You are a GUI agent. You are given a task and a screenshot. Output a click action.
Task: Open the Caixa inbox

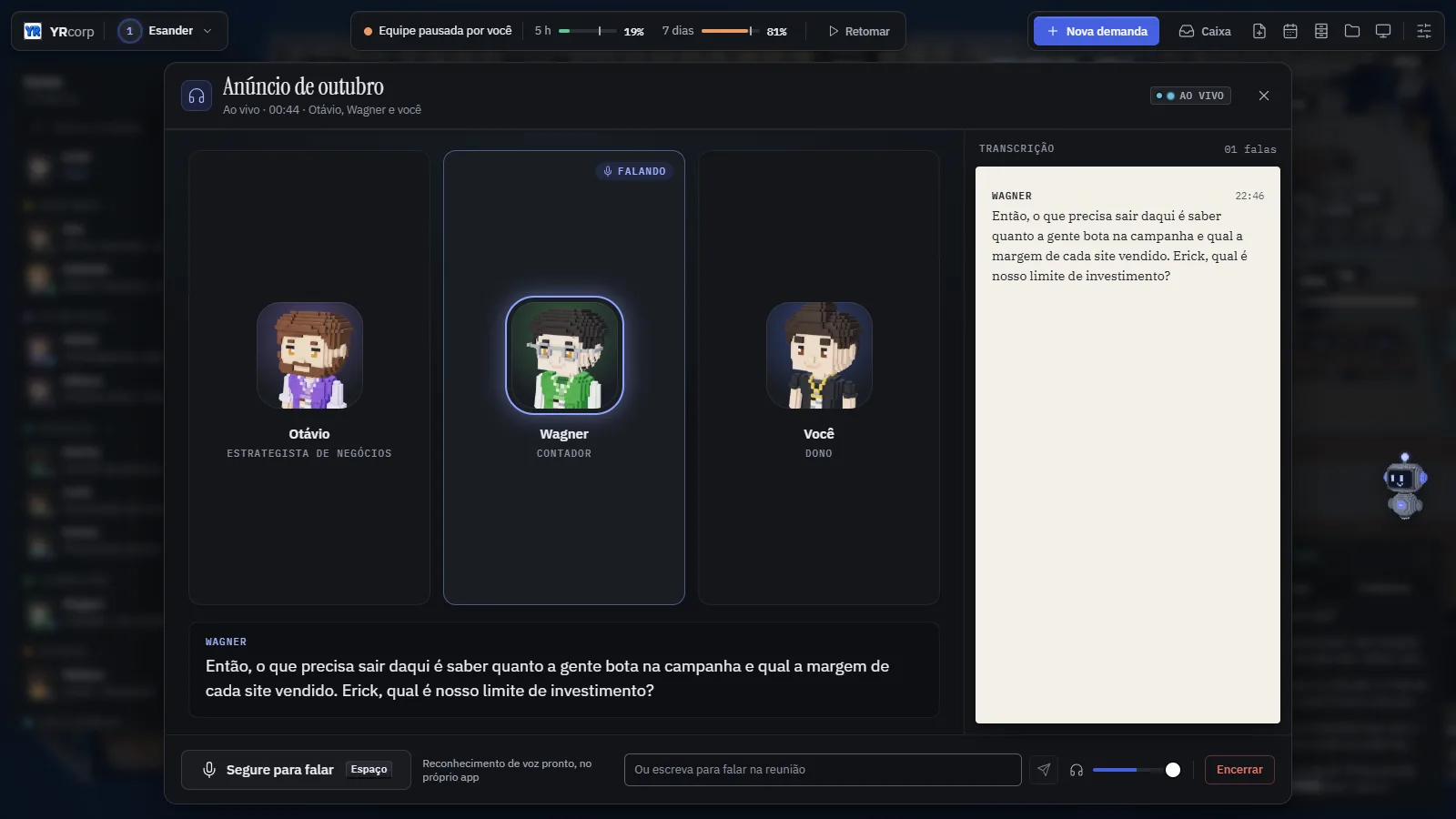pos(1205,31)
